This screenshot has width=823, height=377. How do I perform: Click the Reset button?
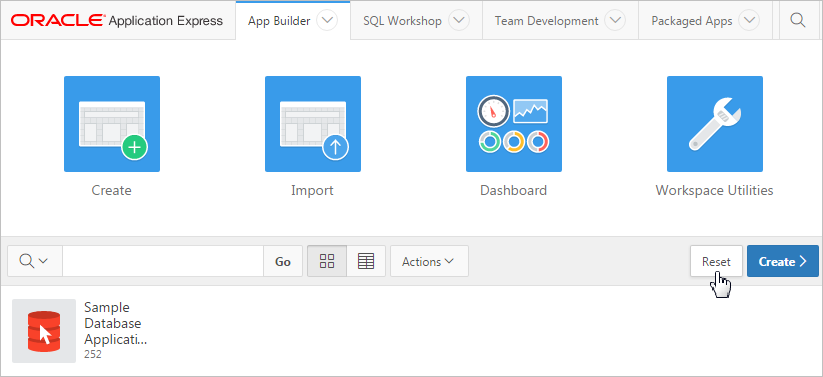(x=716, y=261)
